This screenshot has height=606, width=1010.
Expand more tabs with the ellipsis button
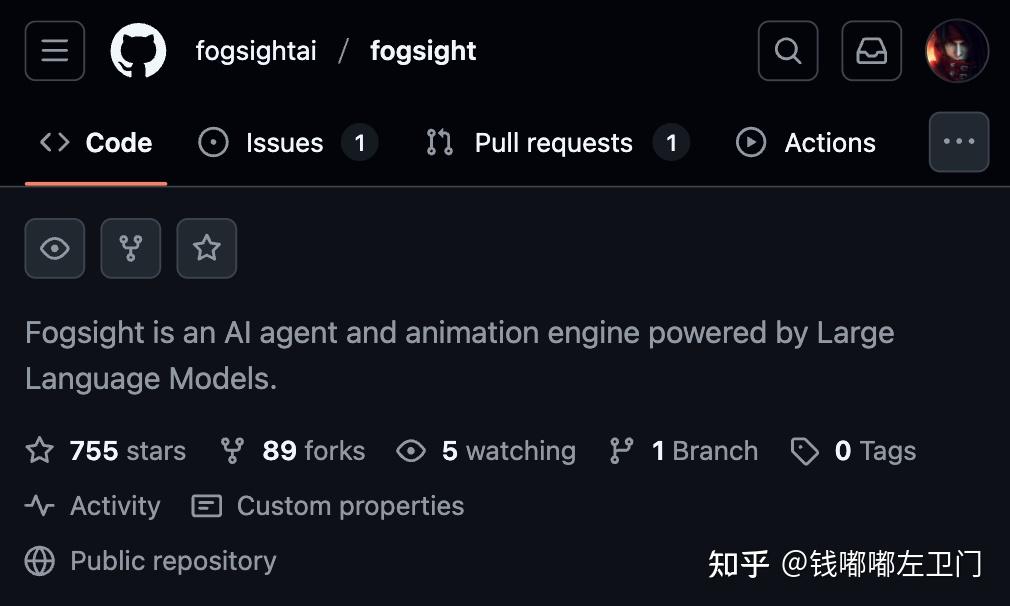coord(959,142)
